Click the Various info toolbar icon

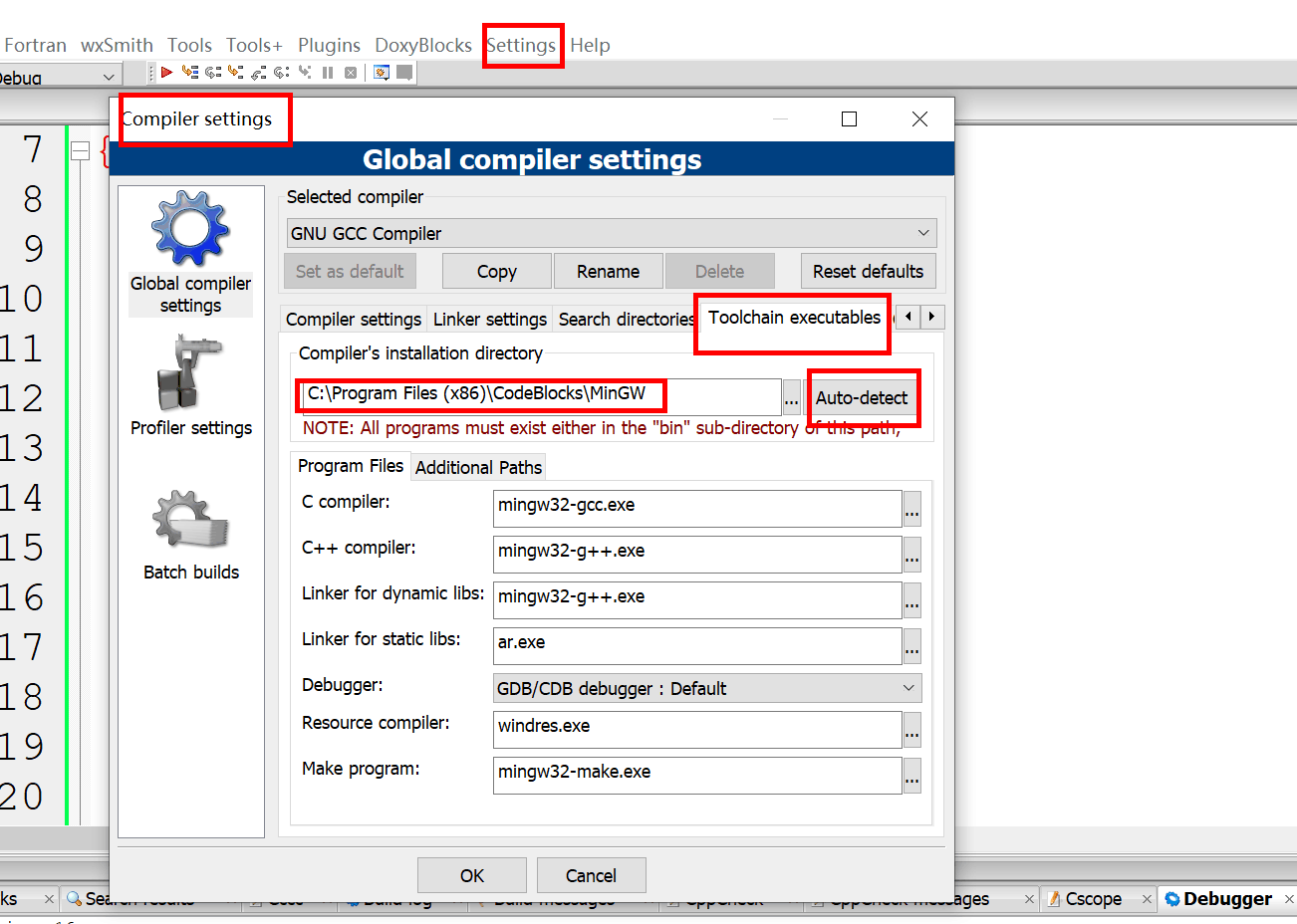point(404,72)
